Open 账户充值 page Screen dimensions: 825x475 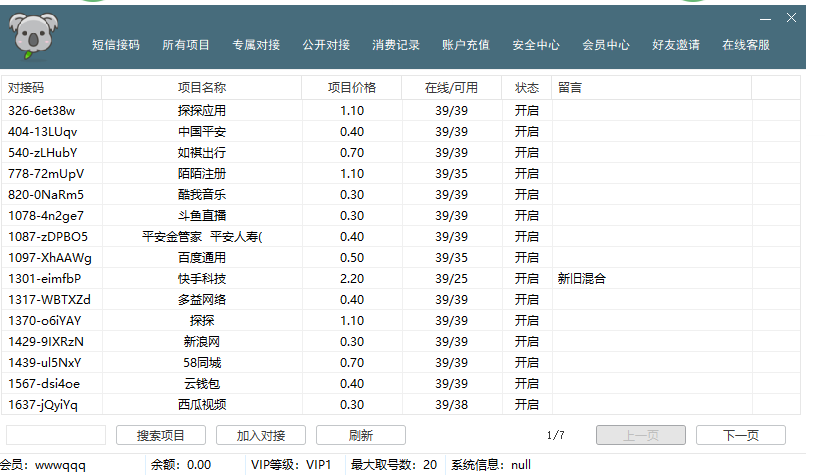click(466, 45)
